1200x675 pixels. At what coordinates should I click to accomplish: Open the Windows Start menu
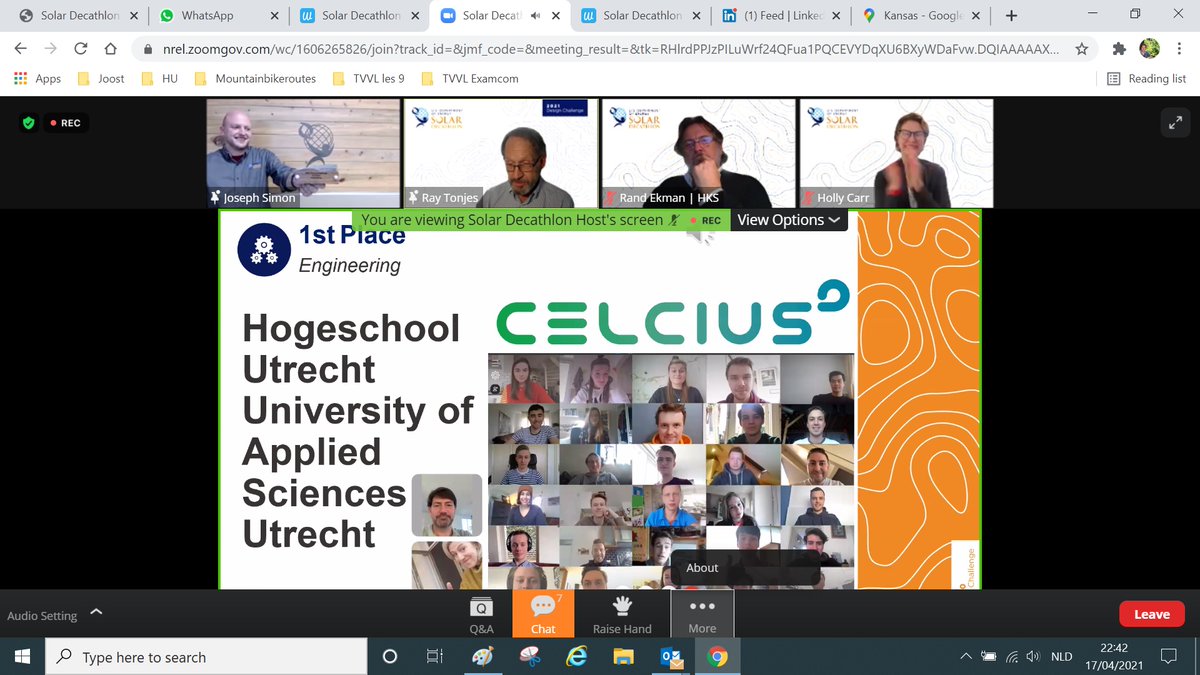pyautogui.click(x=23, y=657)
